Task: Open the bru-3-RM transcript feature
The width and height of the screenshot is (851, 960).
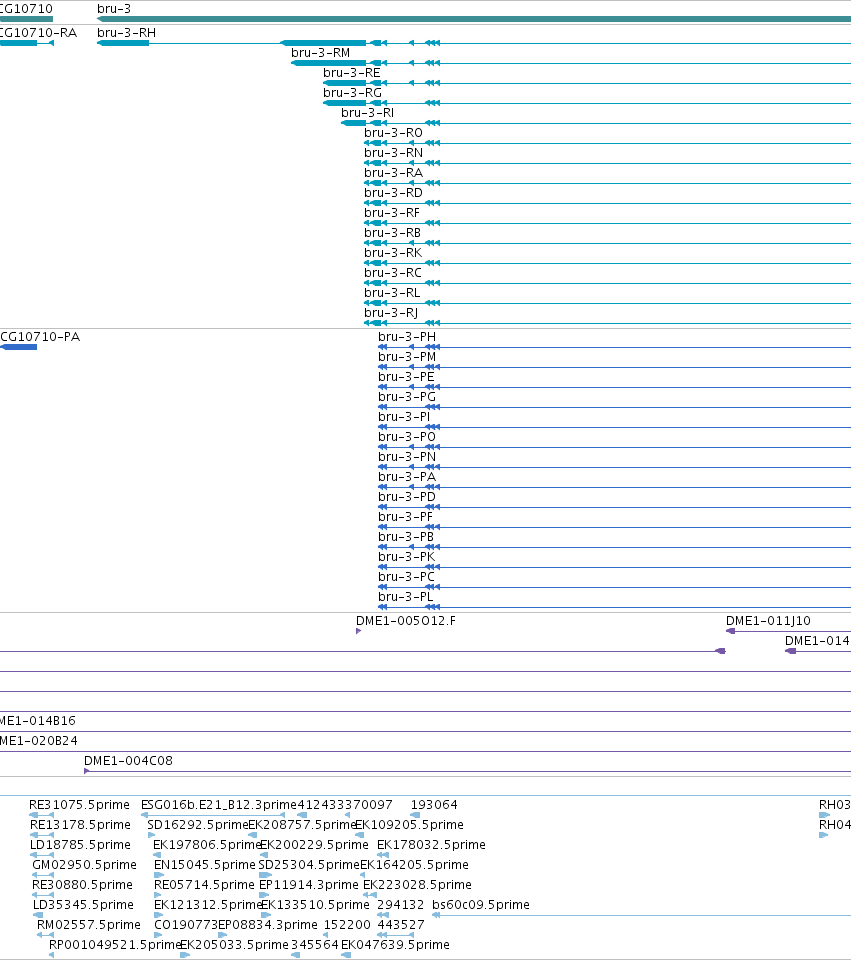Action: coord(320,53)
